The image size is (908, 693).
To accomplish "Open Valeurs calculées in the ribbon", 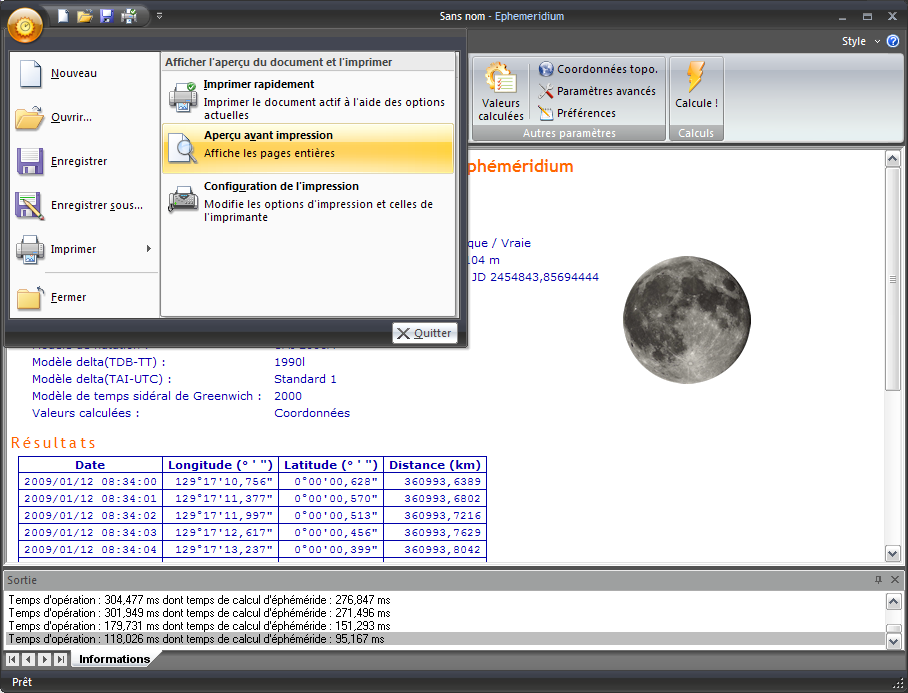I will point(500,90).
